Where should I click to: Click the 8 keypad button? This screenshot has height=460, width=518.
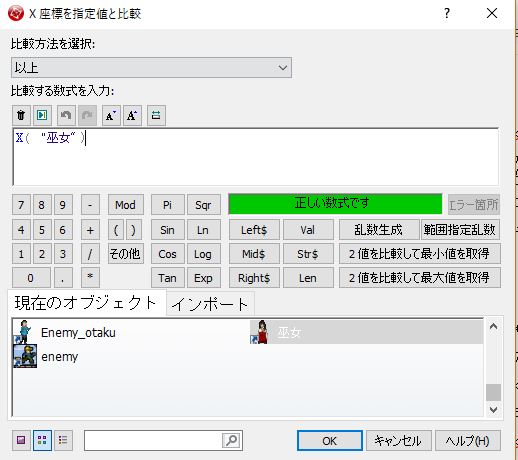(x=42, y=205)
